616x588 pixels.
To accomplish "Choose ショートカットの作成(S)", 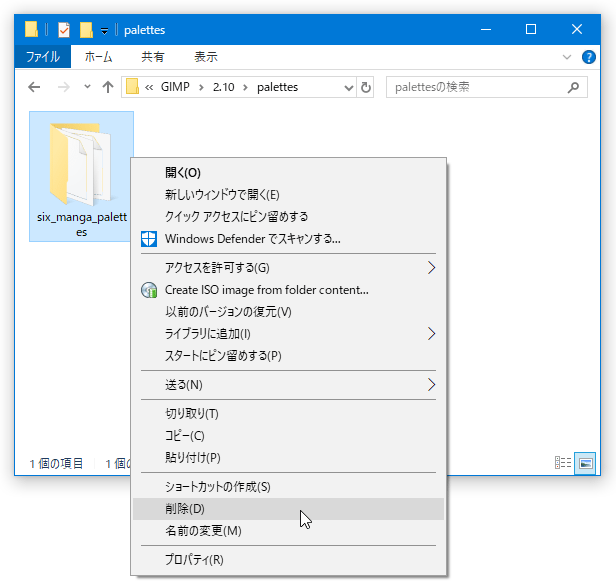I will (288, 487).
